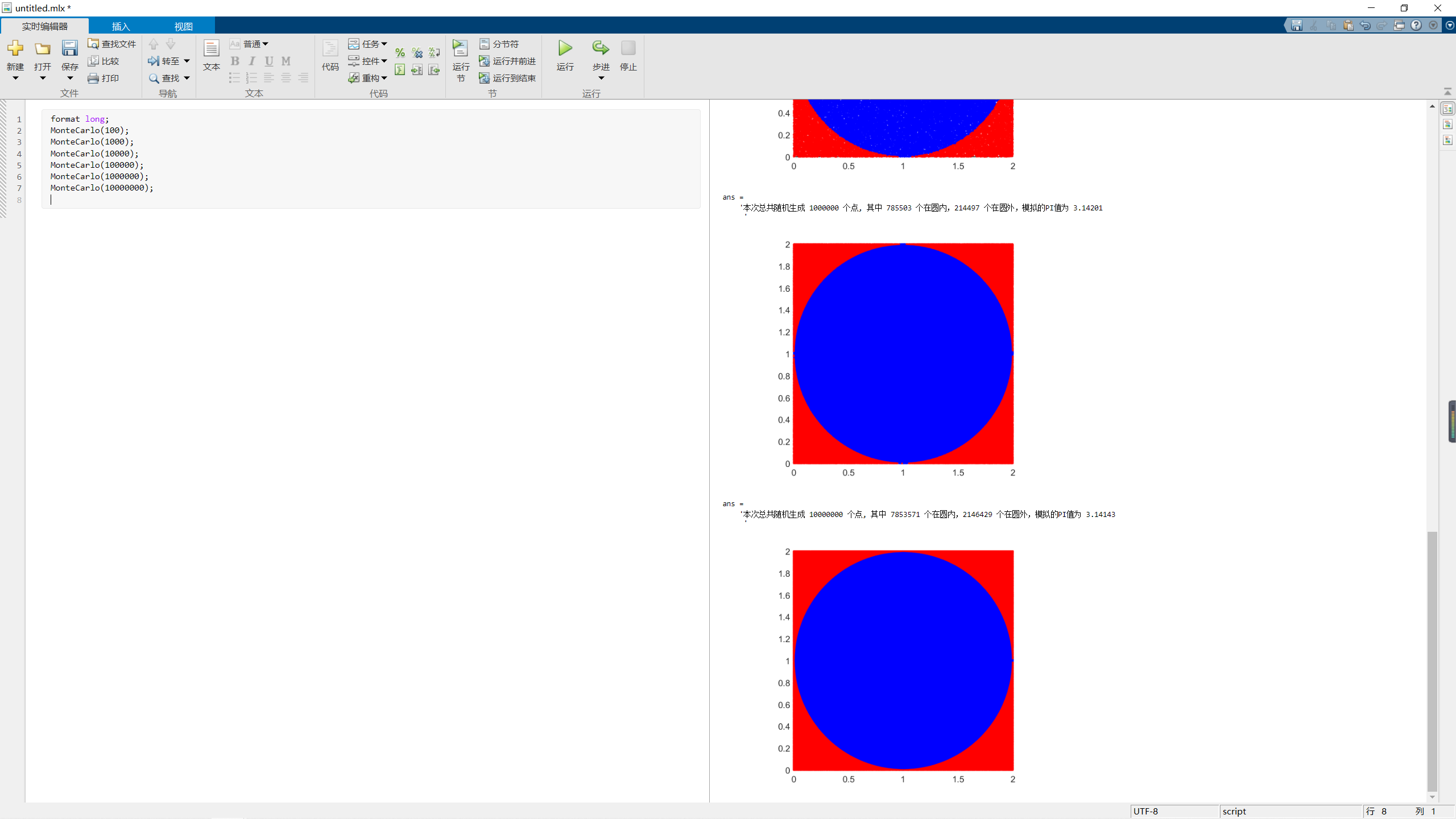Switch to output inline view
The width and height of the screenshot is (1456, 819).
tap(1447, 125)
